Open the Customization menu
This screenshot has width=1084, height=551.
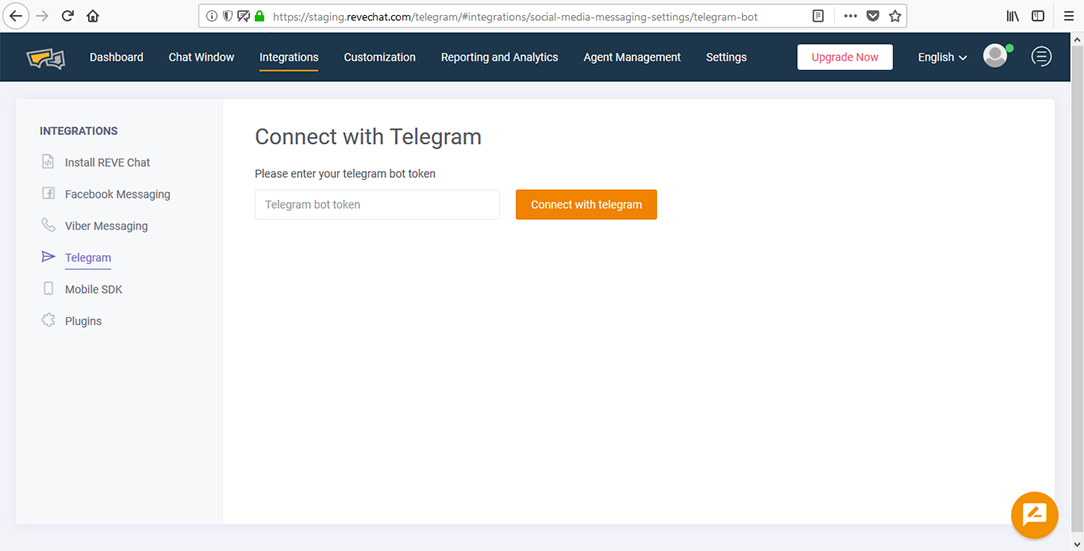tap(380, 57)
